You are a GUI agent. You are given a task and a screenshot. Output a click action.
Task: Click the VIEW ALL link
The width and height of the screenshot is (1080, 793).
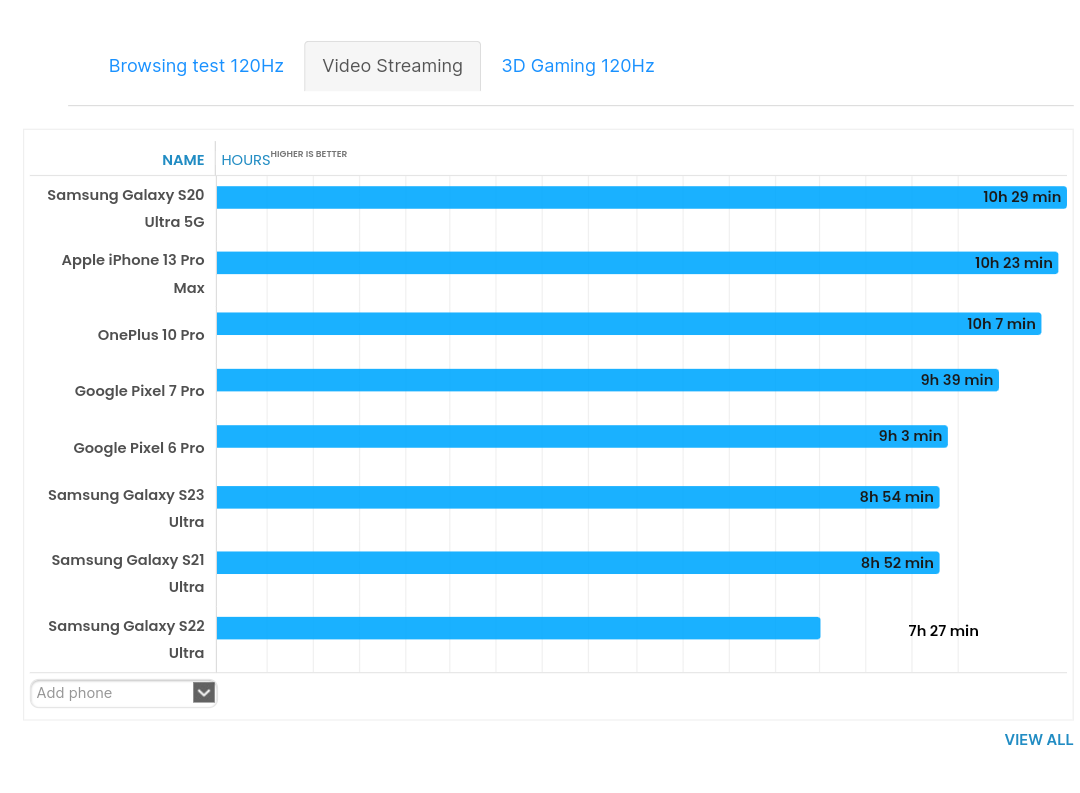pyautogui.click(x=1038, y=740)
